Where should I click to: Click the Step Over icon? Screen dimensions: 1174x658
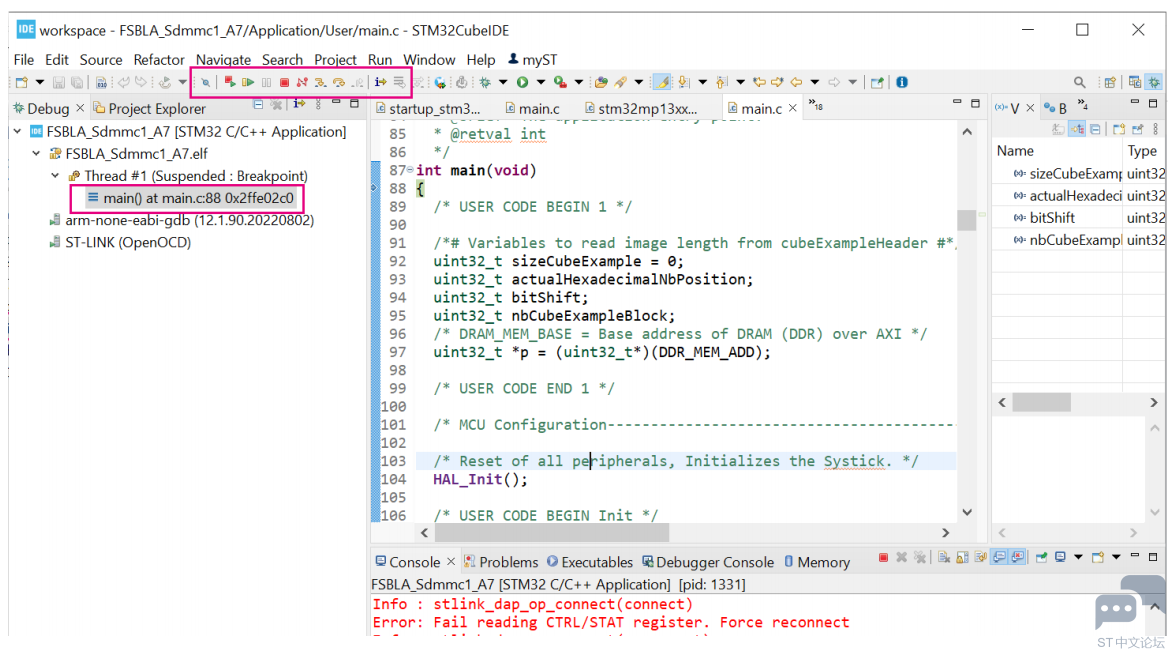click(x=339, y=82)
